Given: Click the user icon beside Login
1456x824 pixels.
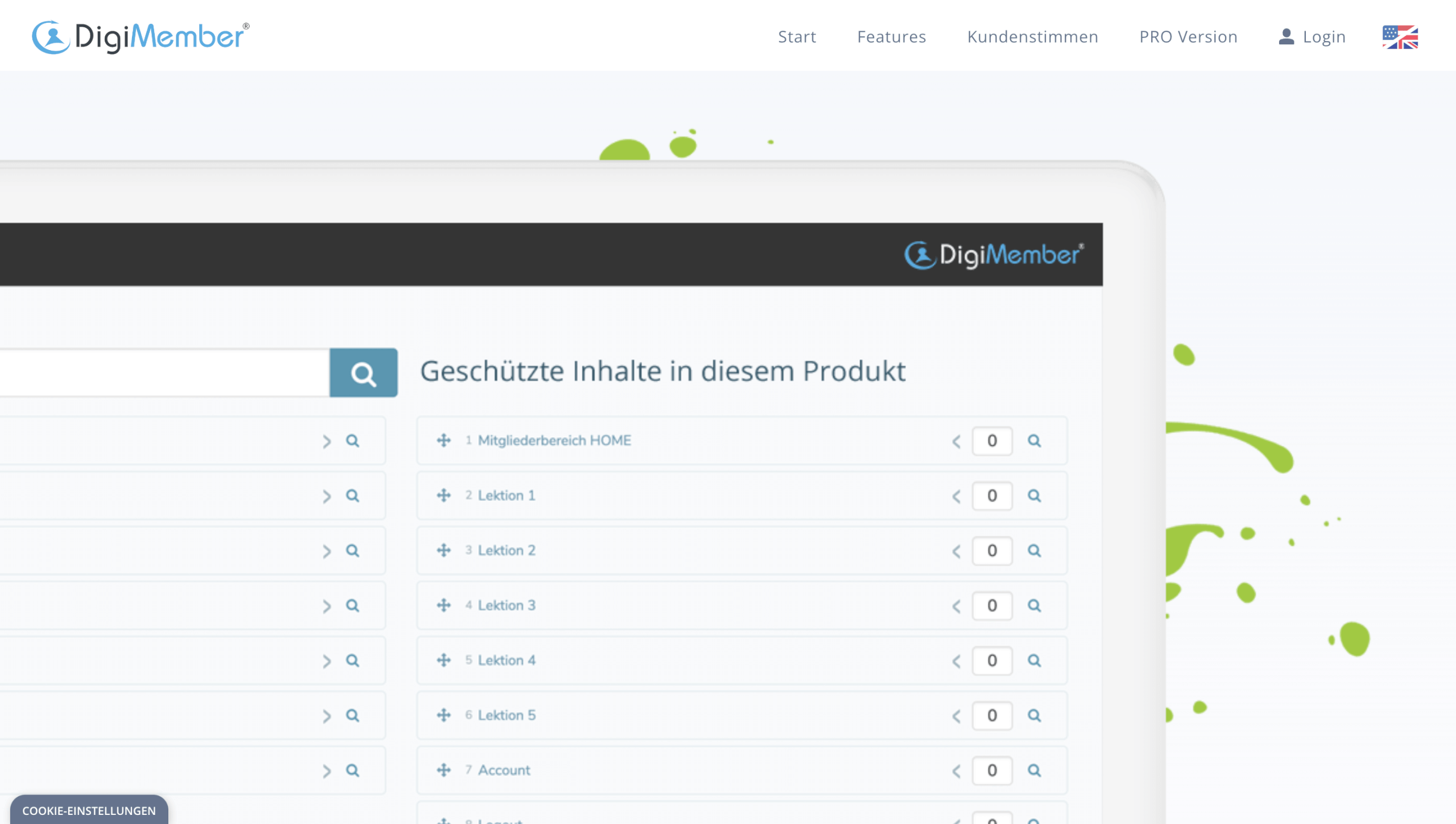Looking at the screenshot, I should click(x=1286, y=36).
